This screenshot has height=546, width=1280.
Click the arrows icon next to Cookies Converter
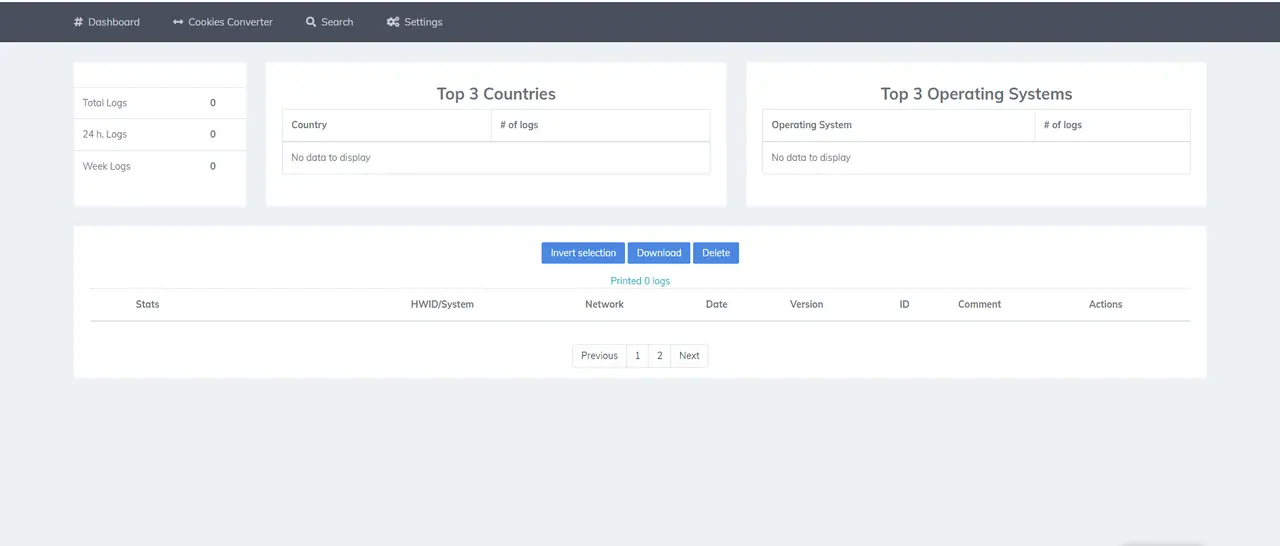click(178, 22)
